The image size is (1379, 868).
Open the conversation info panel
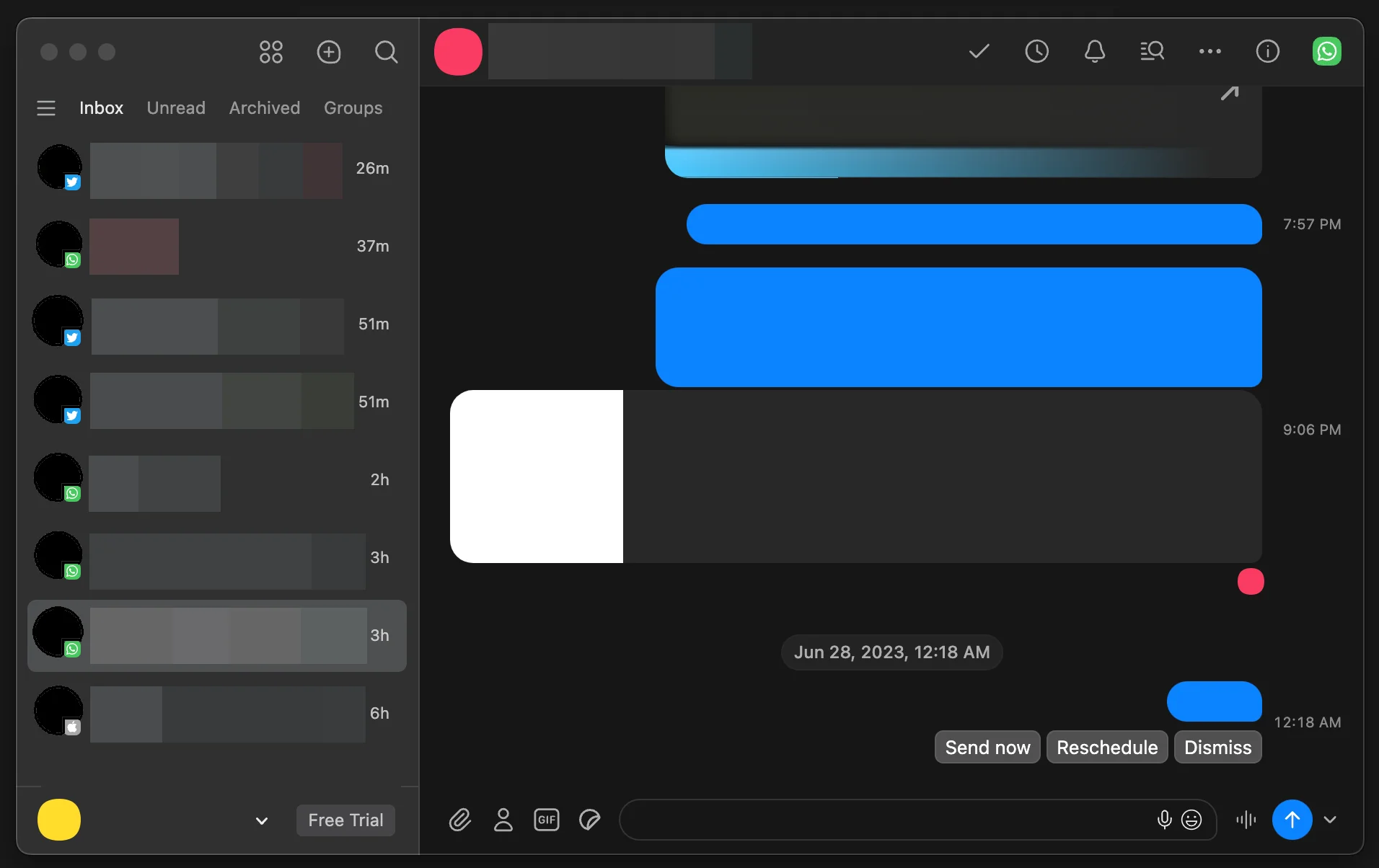click(x=1267, y=51)
